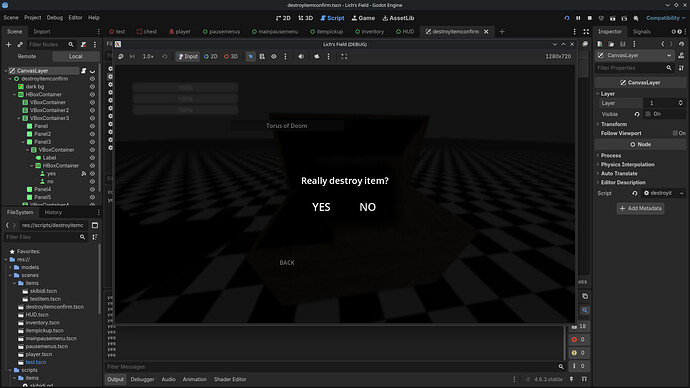The image size is (690, 388).
Task: Open the Script property dropdown arrow
Action: [681, 193]
